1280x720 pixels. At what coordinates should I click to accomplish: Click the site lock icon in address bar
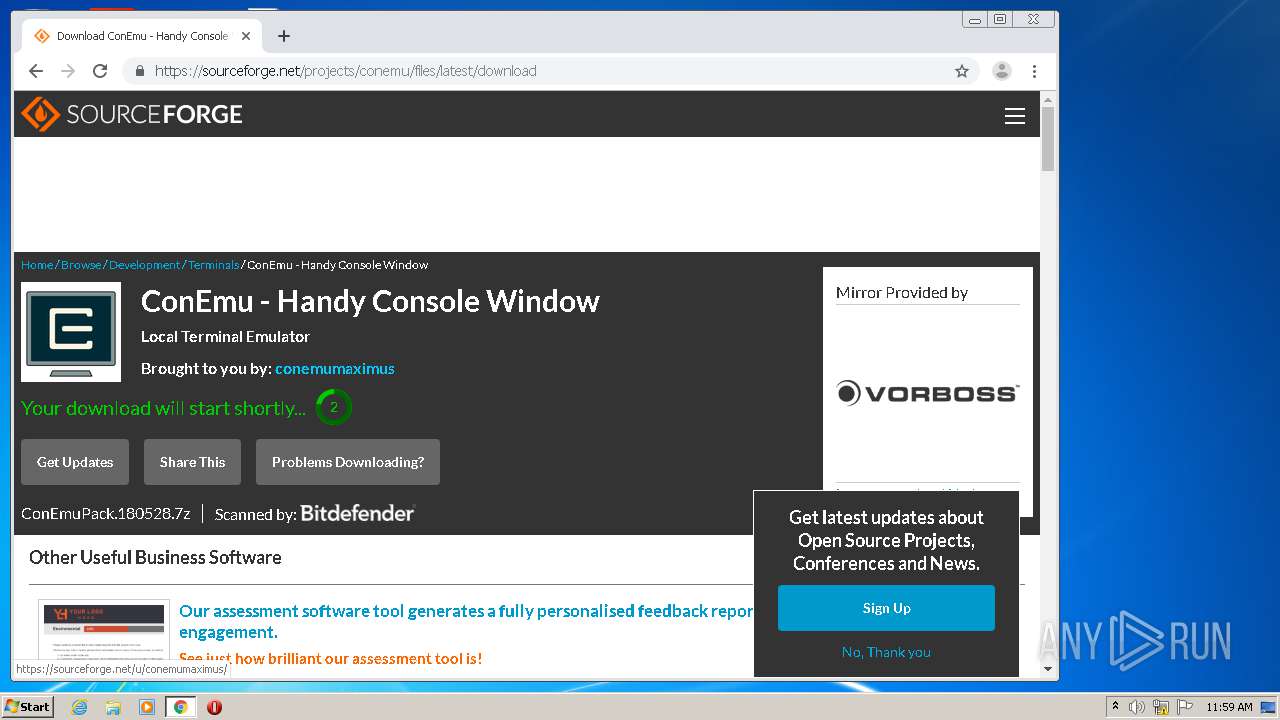tap(140, 71)
